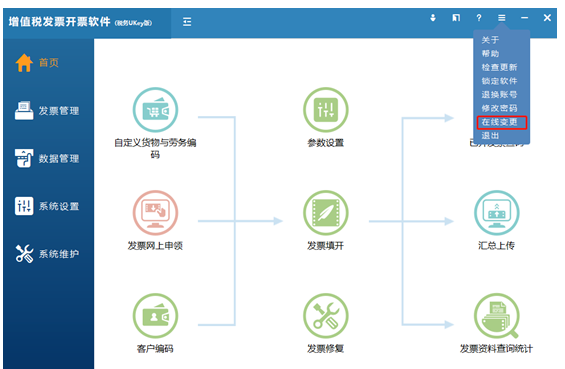The width and height of the screenshot is (565, 369).
Task: Click the 发票修复 label text
Action: pyautogui.click(x=325, y=349)
